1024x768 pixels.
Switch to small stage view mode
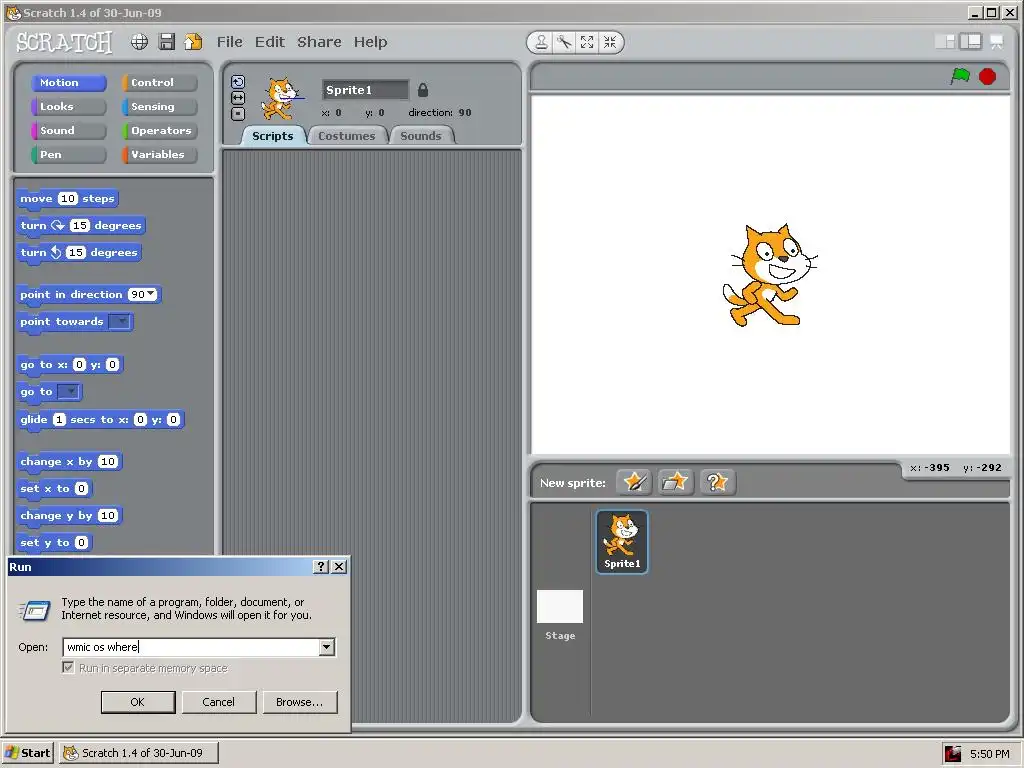[945, 42]
